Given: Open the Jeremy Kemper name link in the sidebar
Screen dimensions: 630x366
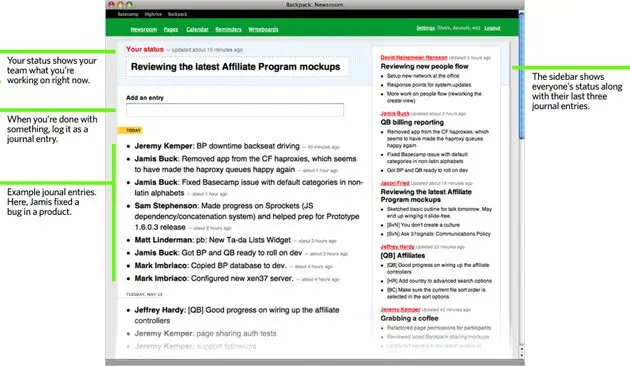Looking at the screenshot, I should (400, 309).
